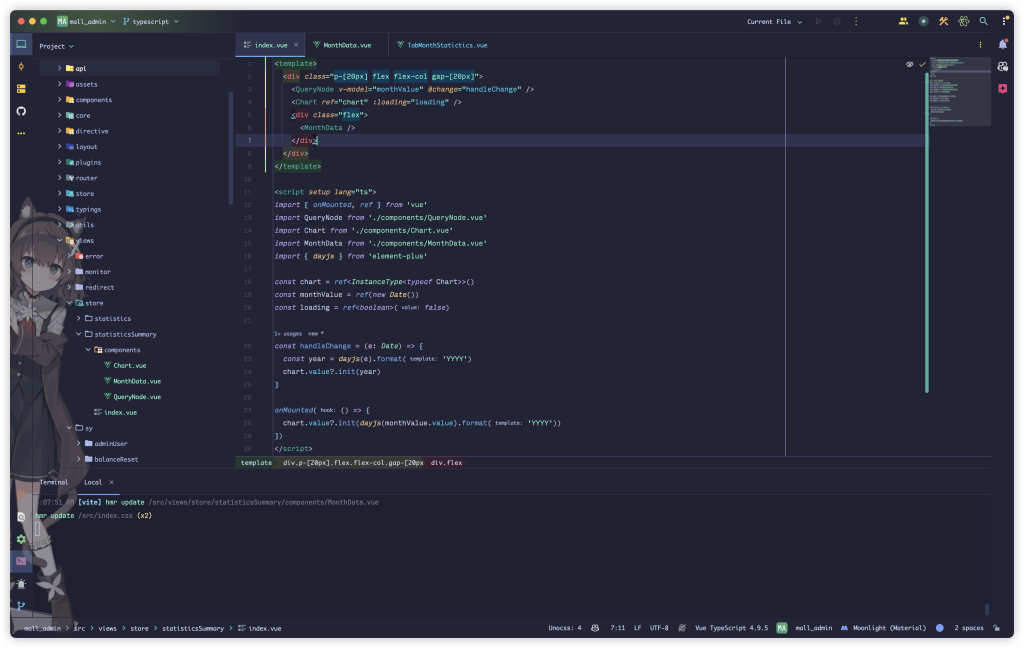Toggle the reader mode eye icon
The image size is (1024, 648).
[909, 64]
